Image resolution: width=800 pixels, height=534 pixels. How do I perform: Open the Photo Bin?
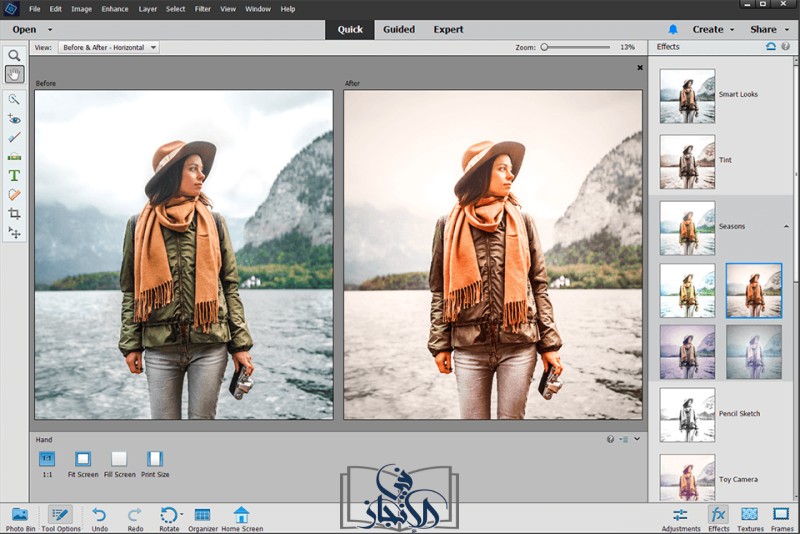20,515
